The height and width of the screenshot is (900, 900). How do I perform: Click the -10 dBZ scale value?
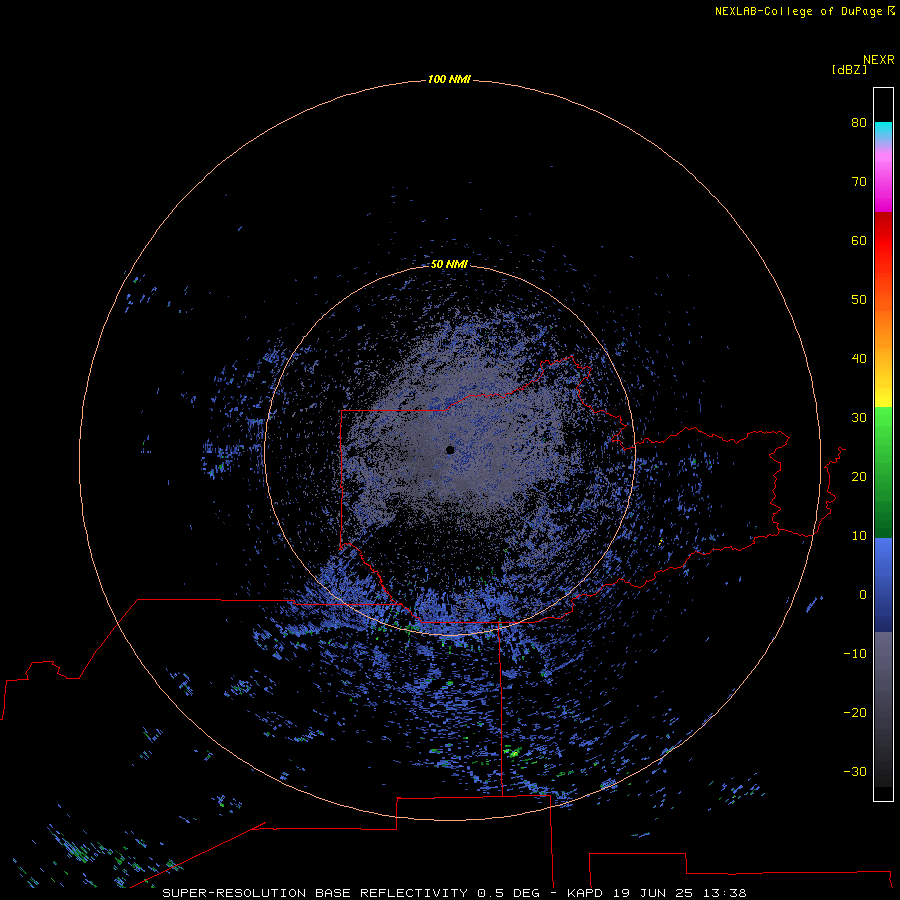click(x=855, y=654)
